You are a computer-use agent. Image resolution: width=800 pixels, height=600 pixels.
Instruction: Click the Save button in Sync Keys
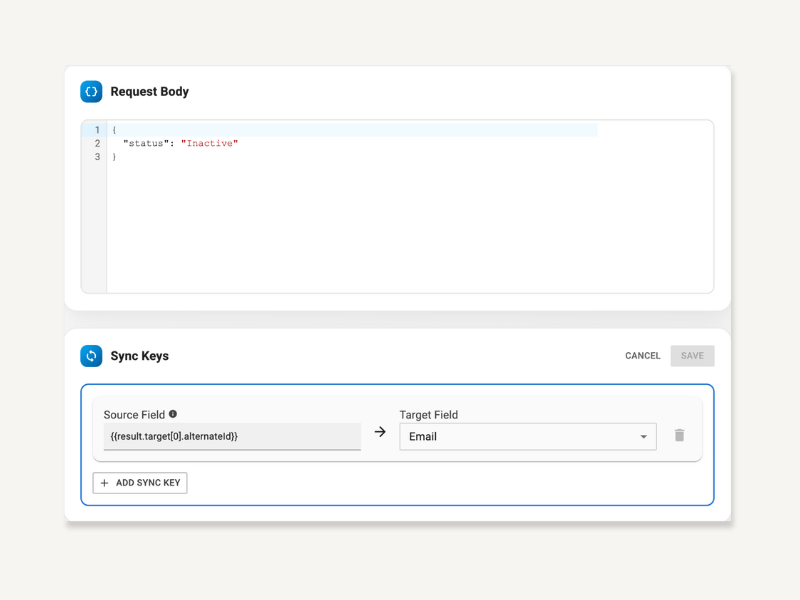pos(692,356)
